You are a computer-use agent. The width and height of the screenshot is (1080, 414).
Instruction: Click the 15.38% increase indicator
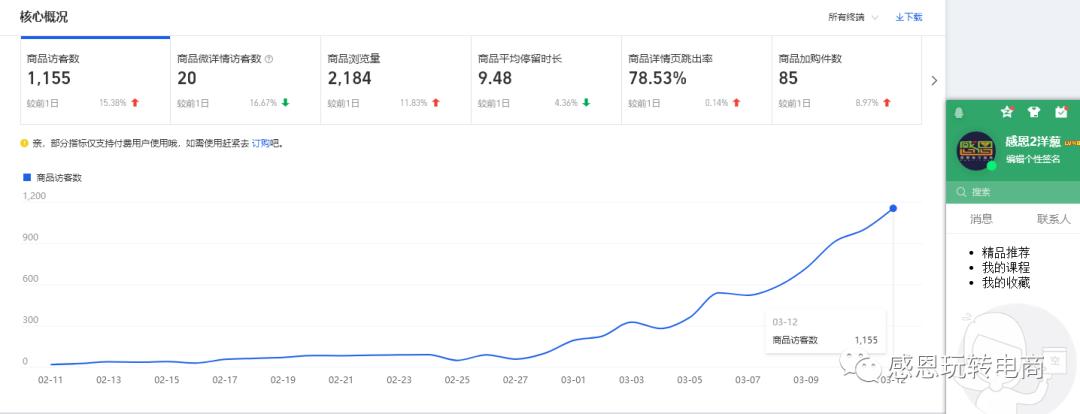click(118, 103)
